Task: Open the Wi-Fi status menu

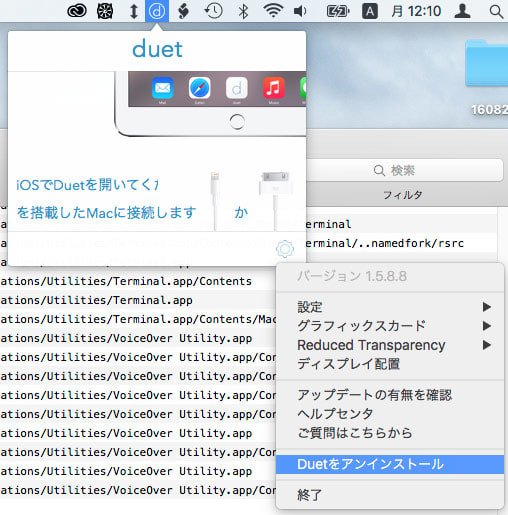Action: pos(273,11)
